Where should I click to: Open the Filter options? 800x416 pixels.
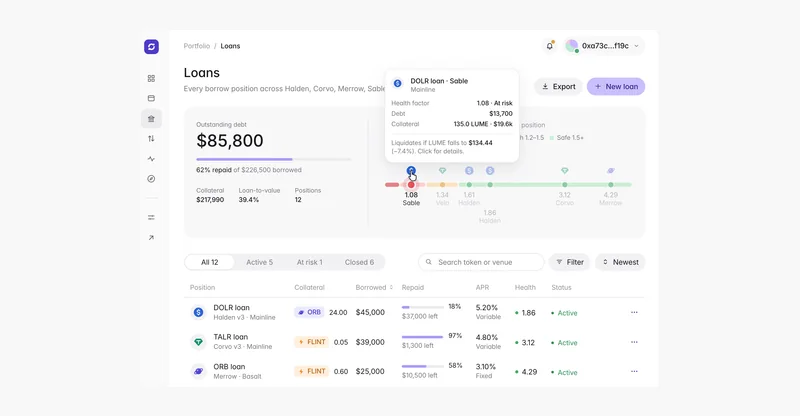pyautogui.click(x=569, y=262)
